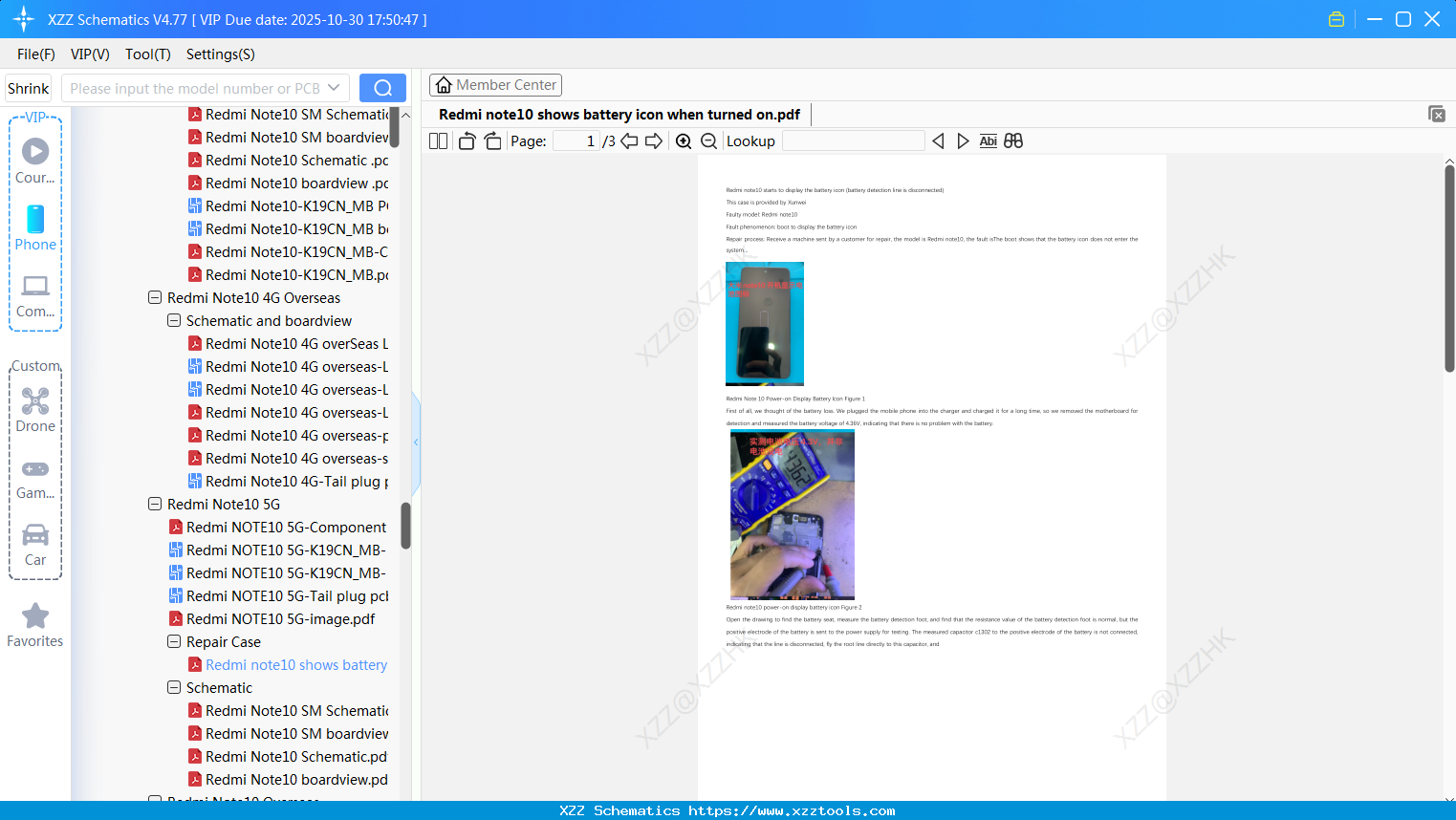Open the File(F) menu
This screenshot has height=820, width=1456.
click(36, 54)
